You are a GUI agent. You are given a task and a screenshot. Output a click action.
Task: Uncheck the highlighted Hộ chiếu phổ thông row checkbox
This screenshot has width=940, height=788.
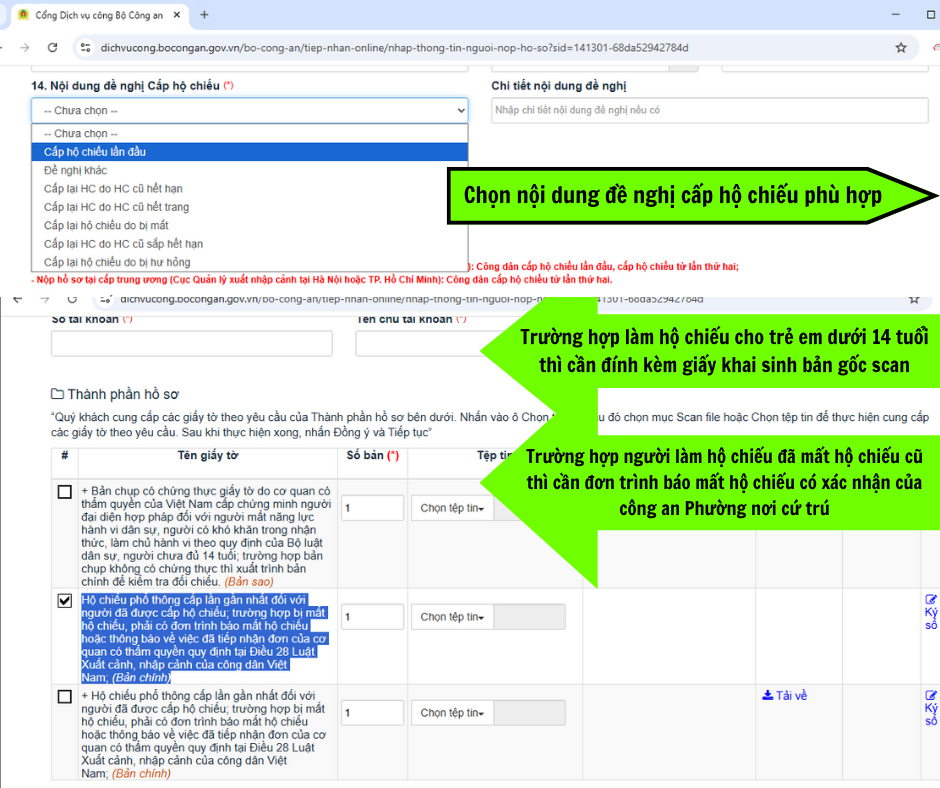[x=65, y=601]
